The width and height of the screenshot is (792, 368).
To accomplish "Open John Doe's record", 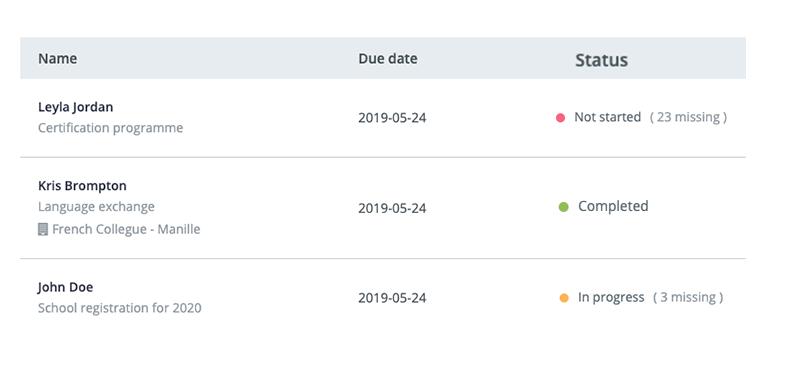I will [x=66, y=287].
